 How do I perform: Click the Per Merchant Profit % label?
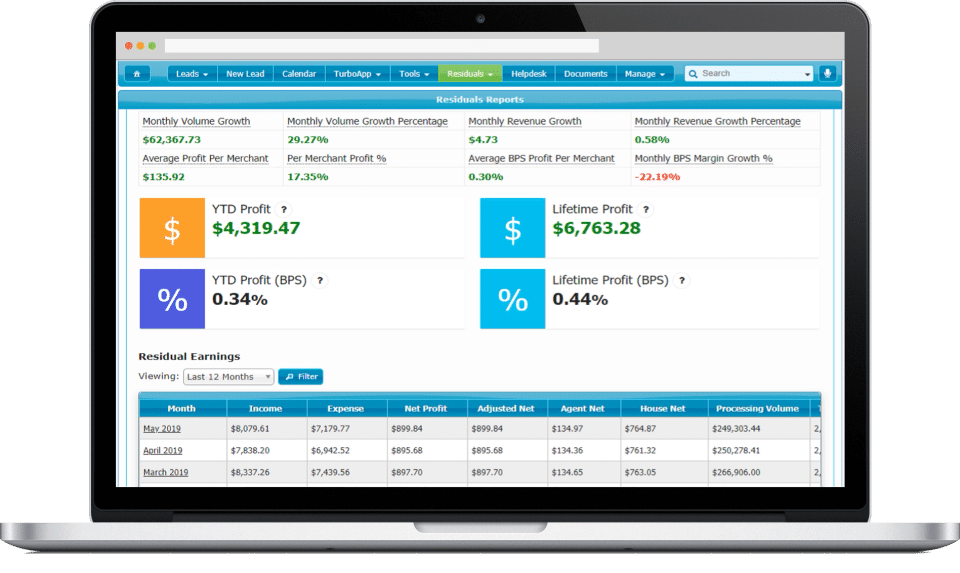pyautogui.click(x=337, y=159)
